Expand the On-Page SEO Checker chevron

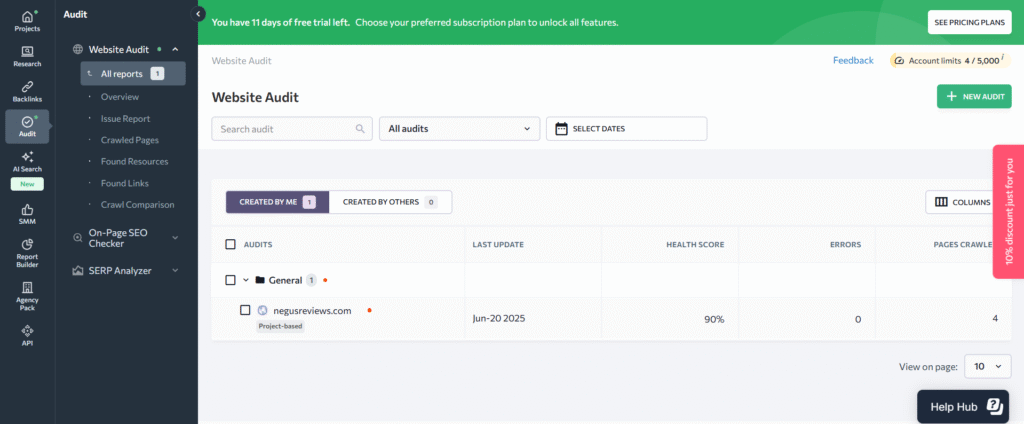click(175, 238)
